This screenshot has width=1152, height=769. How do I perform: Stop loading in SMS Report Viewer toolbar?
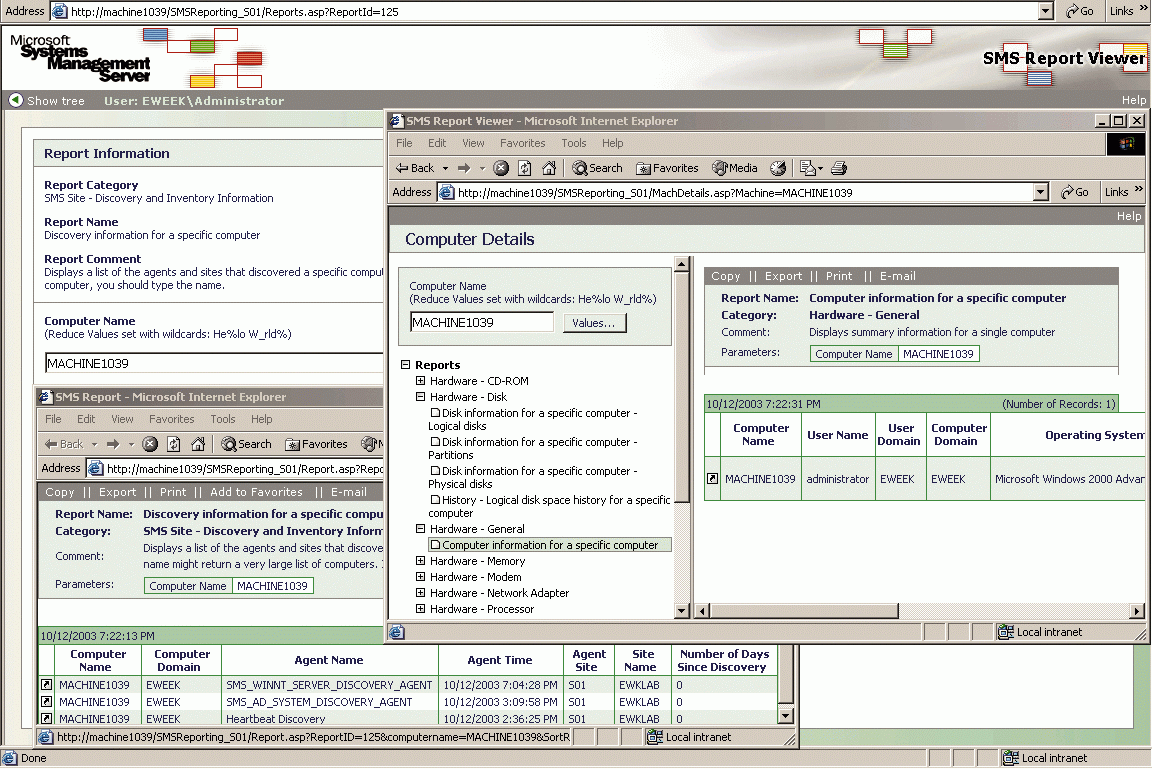coord(501,168)
